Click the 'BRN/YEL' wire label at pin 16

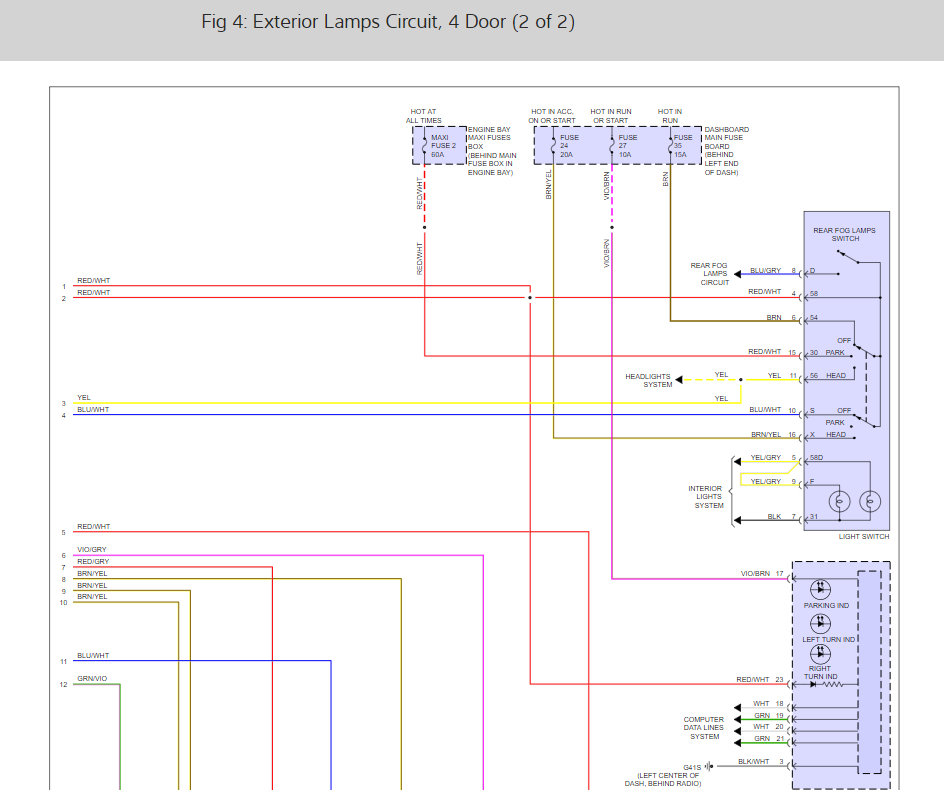tap(766, 435)
